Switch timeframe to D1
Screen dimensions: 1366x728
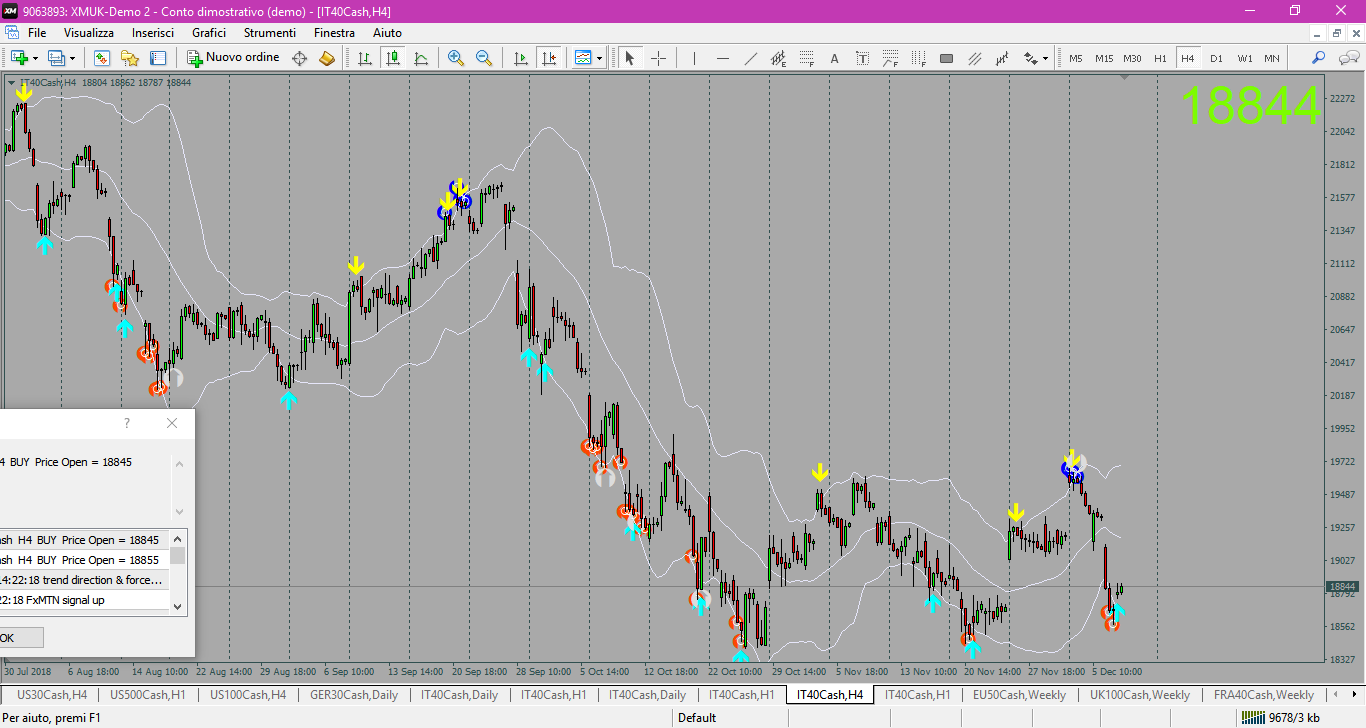point(1216,58)
